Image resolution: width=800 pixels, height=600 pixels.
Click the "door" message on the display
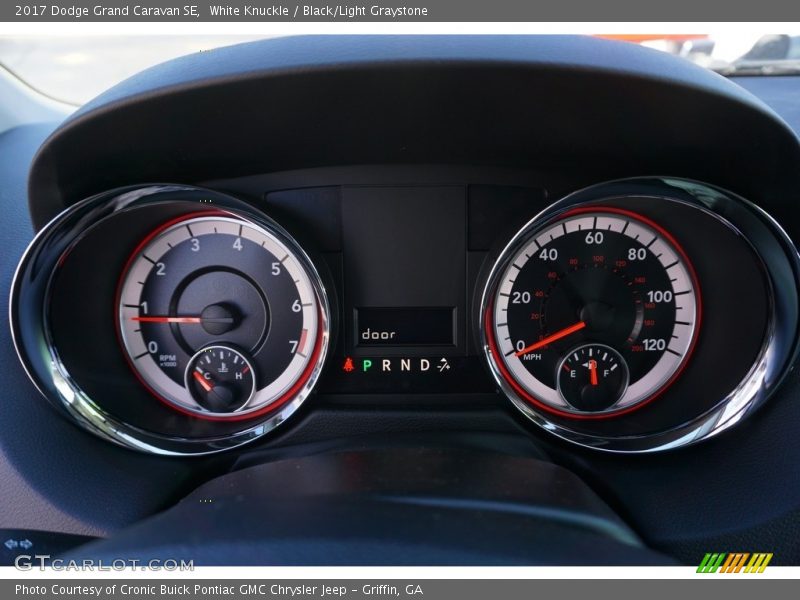coord(378,334)
